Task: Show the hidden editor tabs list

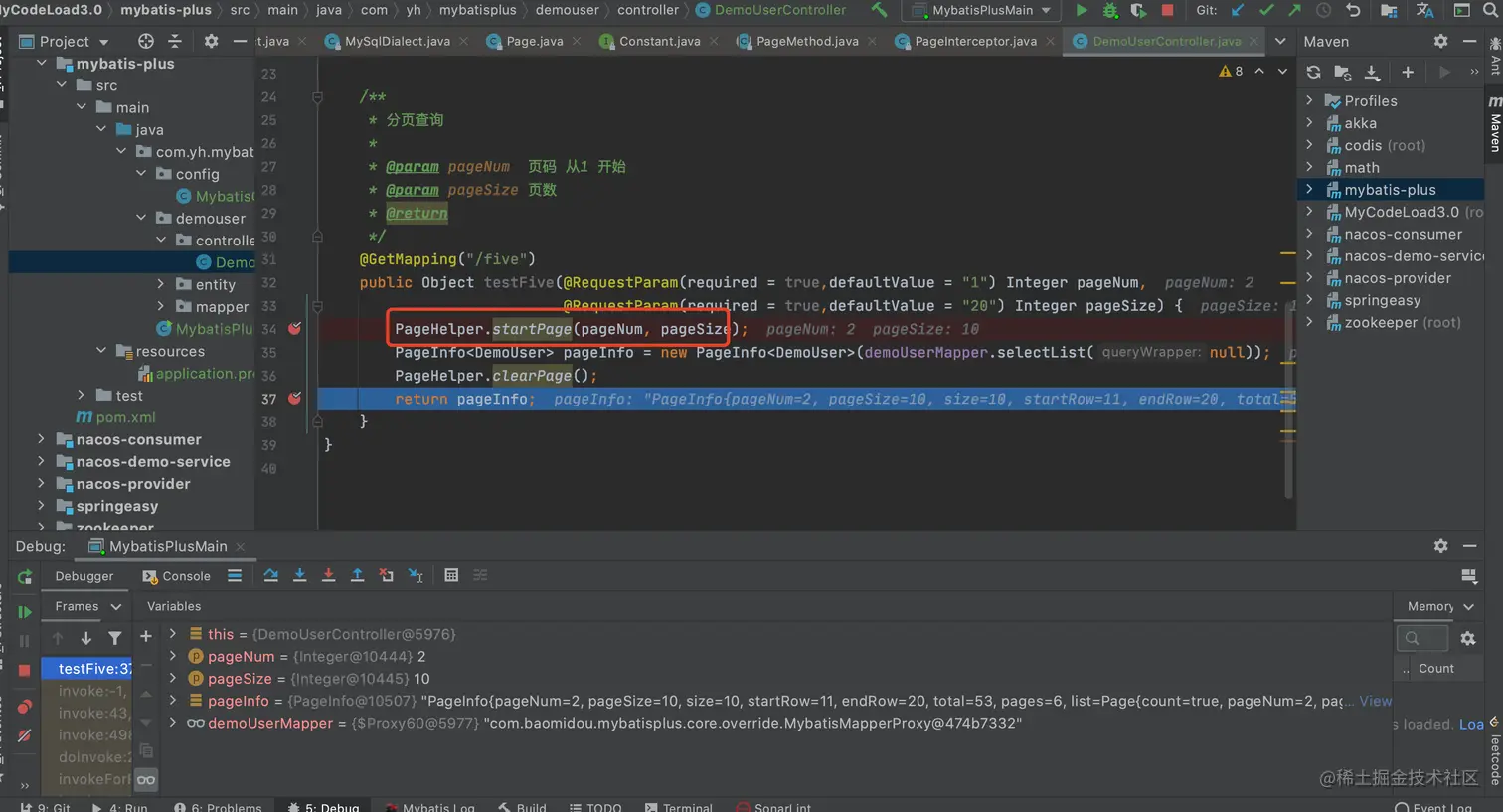Action: (1280, 41)
